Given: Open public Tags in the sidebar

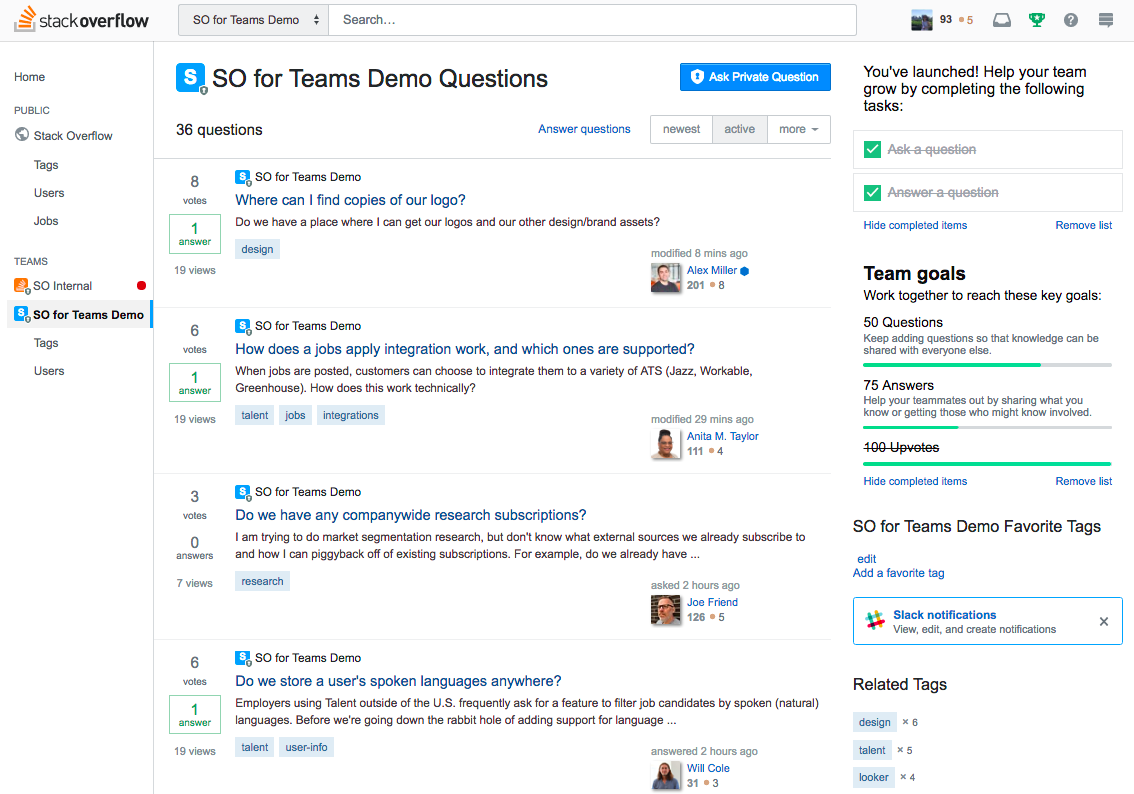Looking at the screenshot, I should pos(46,165).
